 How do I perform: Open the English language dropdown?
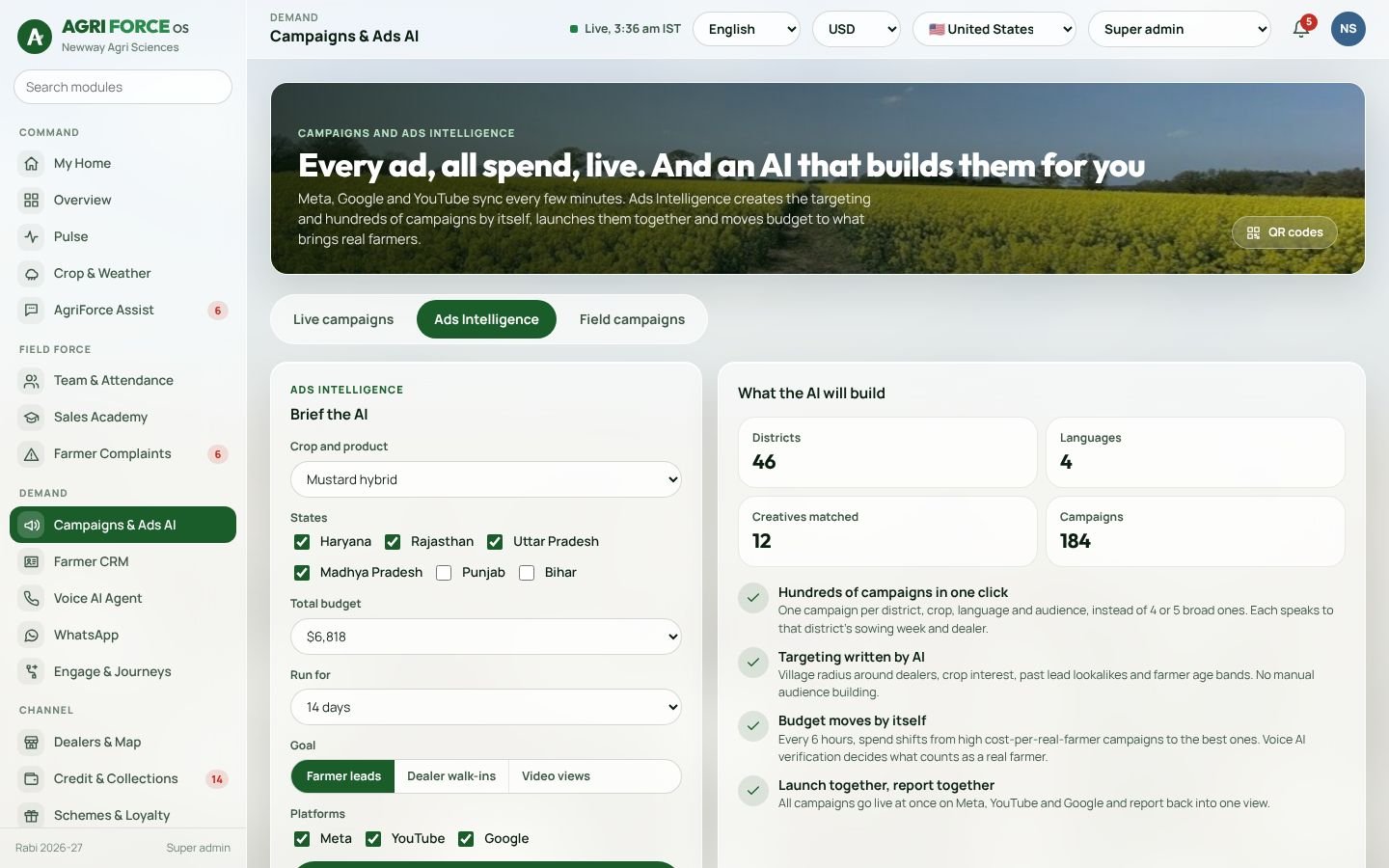(747, 29)
